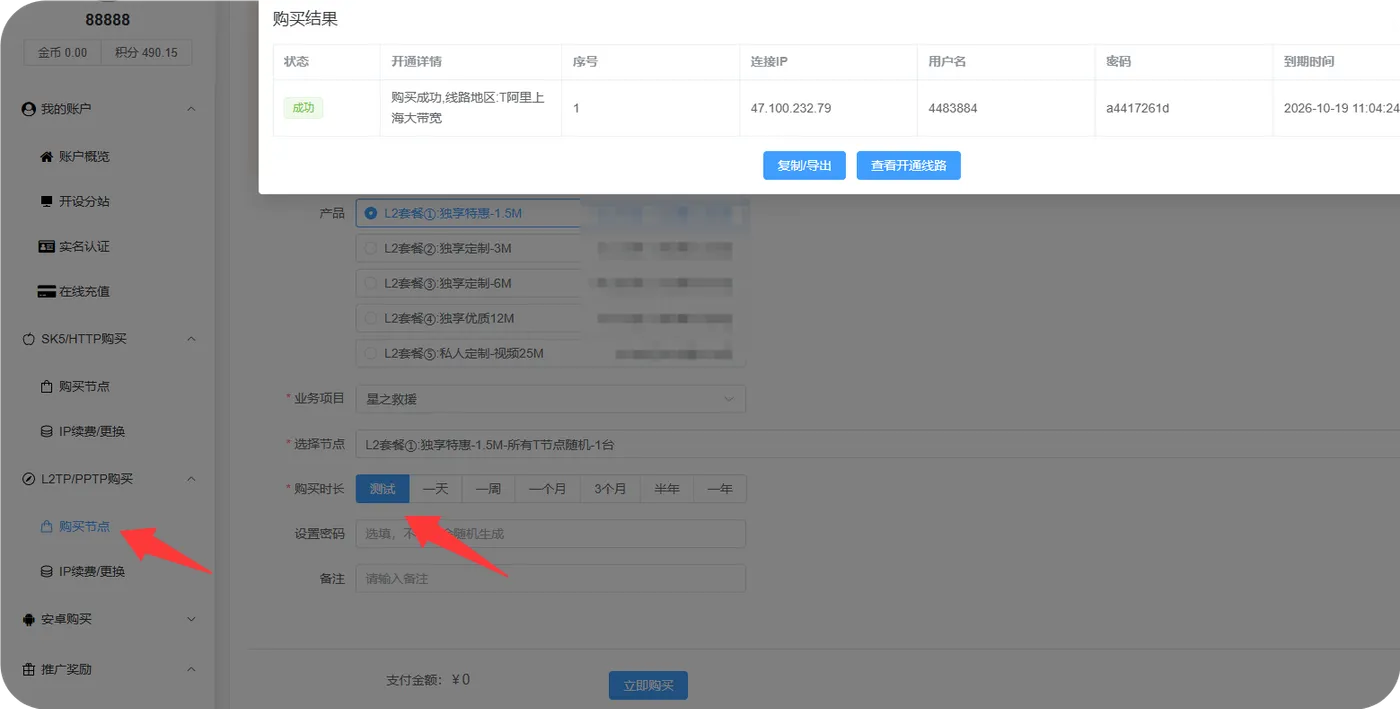Click the coins icon under L2TP/PPTP IP续费/更换

click(46, 572)
